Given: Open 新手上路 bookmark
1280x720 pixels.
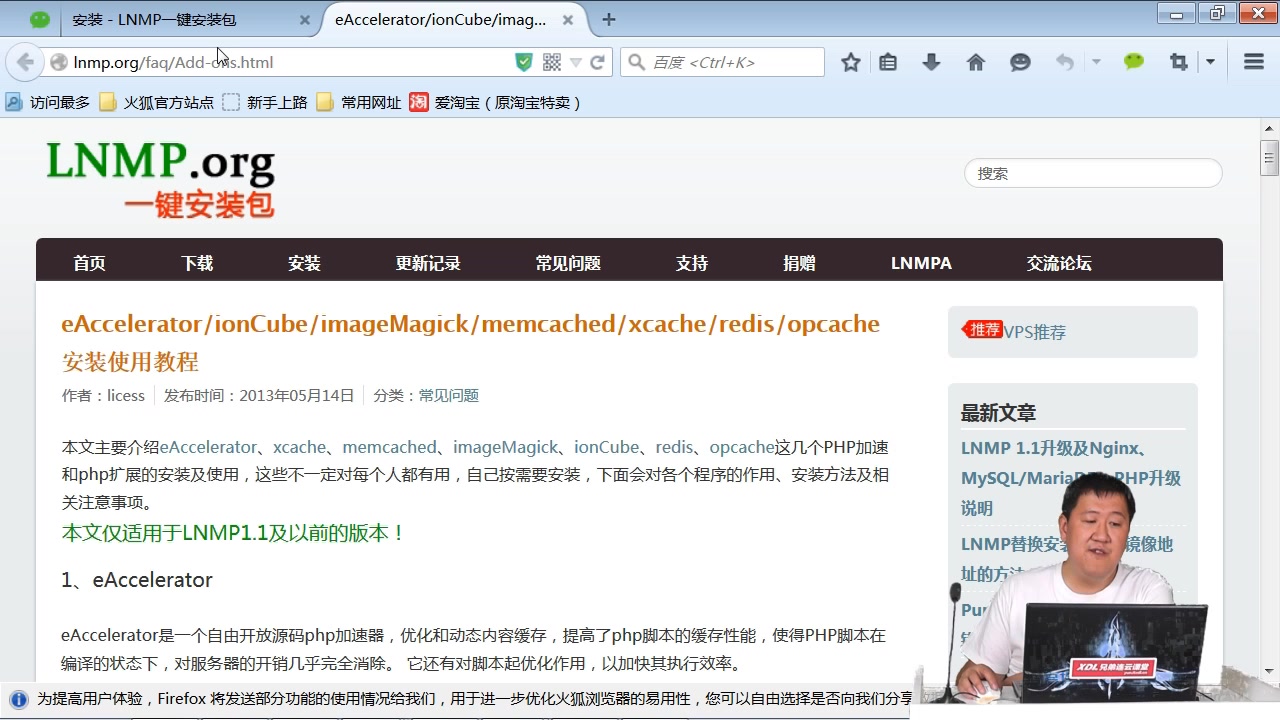Looking at the screenshot, I should [265, 102].
